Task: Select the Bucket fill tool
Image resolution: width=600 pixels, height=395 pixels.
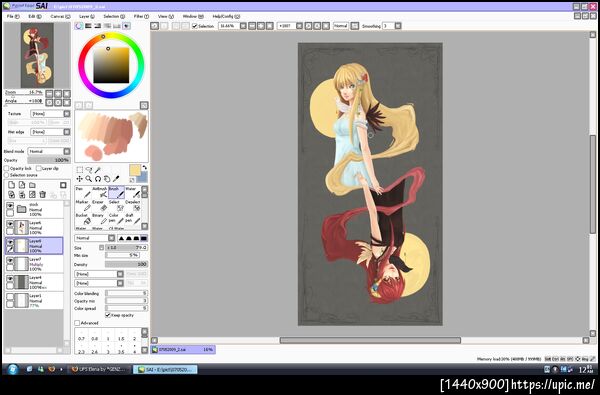Action: tap(83, 219)
